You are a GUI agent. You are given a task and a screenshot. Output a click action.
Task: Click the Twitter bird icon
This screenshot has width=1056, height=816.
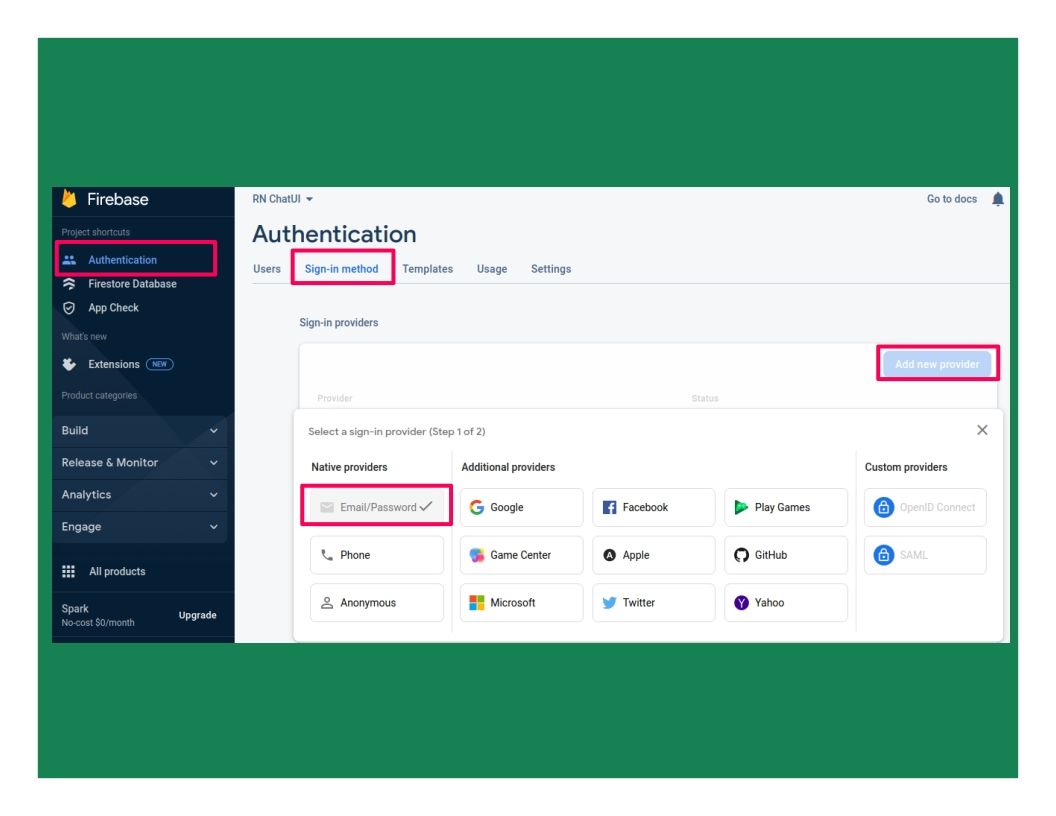click(x=609, y=603)
